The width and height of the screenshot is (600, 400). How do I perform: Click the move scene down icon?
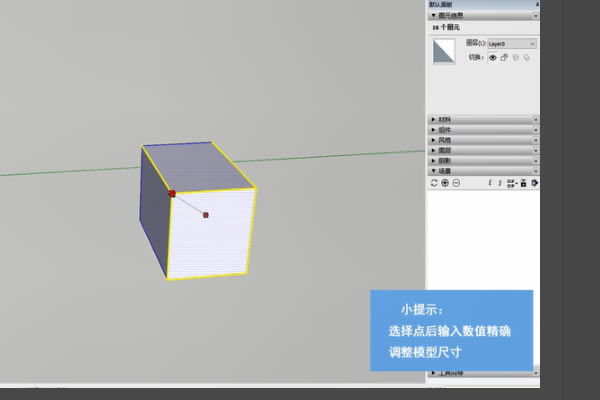pyautogui.click(x=500, y=183)
